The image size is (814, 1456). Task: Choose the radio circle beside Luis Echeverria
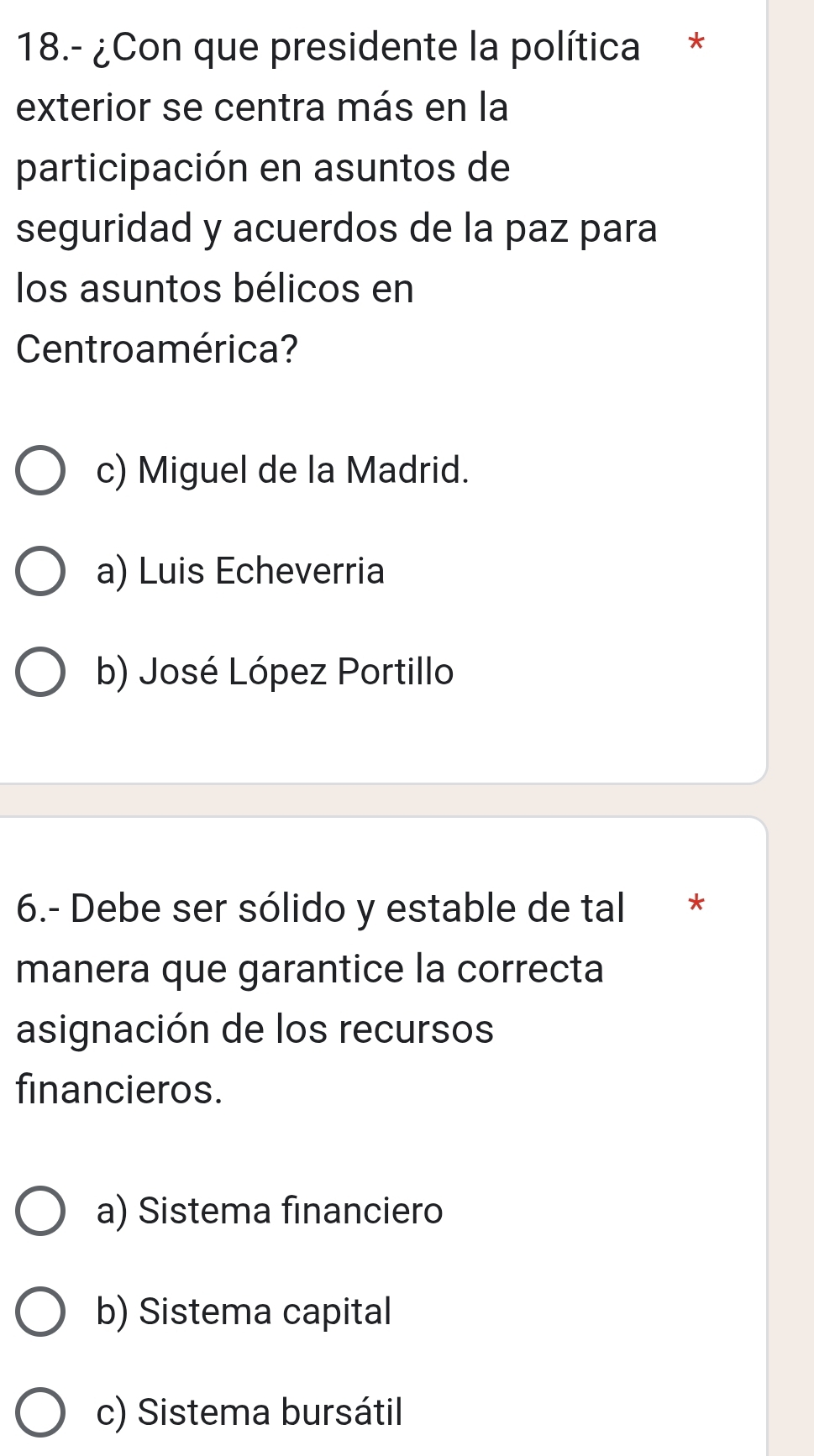point(39,572)
